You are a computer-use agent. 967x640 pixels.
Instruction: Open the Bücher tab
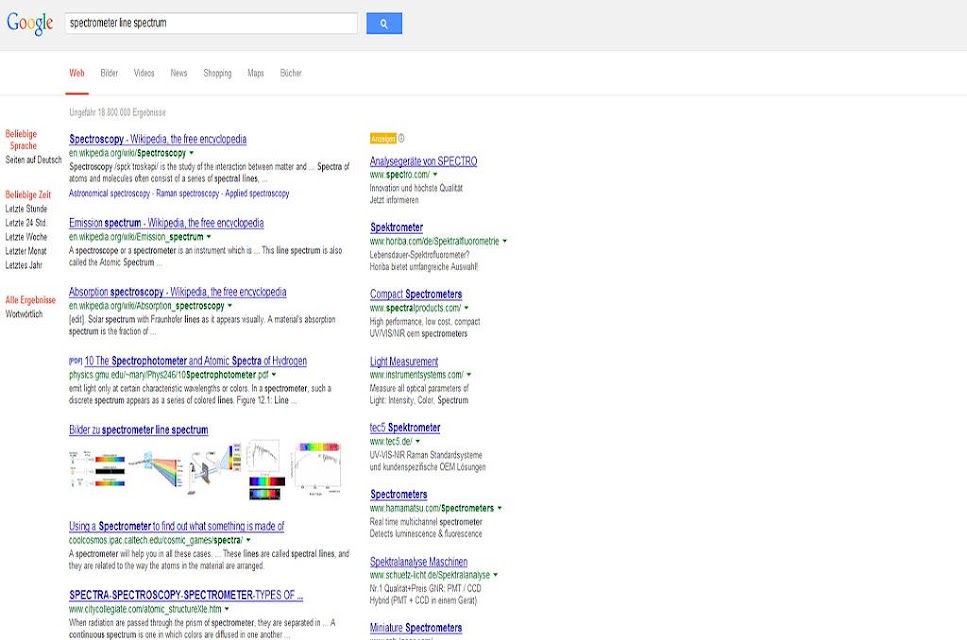(x=290, y=73)
